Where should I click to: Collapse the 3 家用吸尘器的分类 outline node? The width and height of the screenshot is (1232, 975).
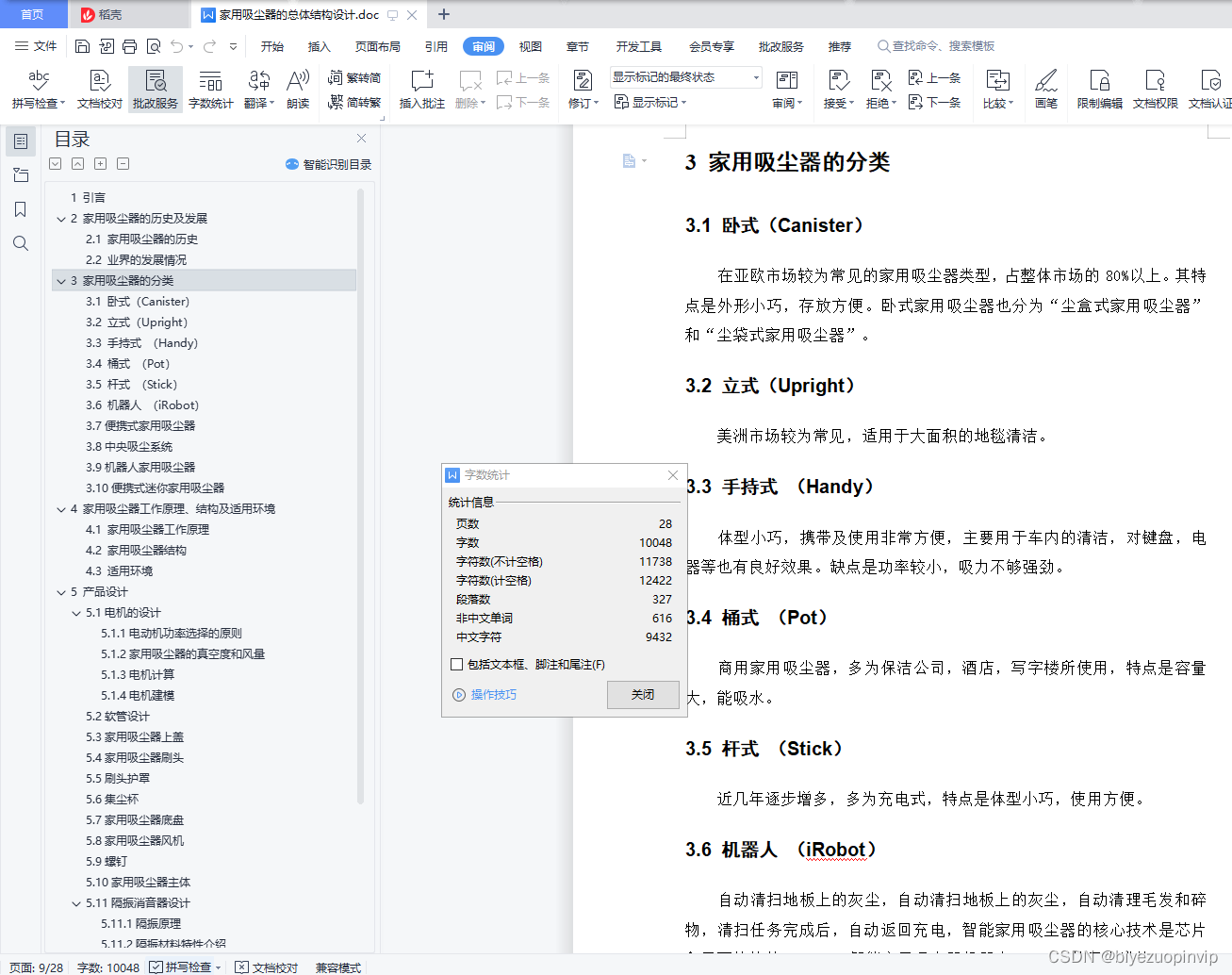tap(61, 281)
